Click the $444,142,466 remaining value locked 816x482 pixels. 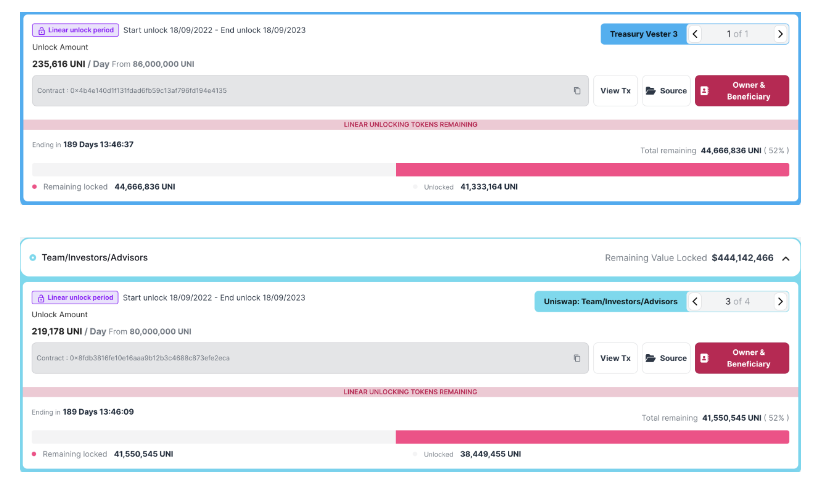[x=743, y=258]
